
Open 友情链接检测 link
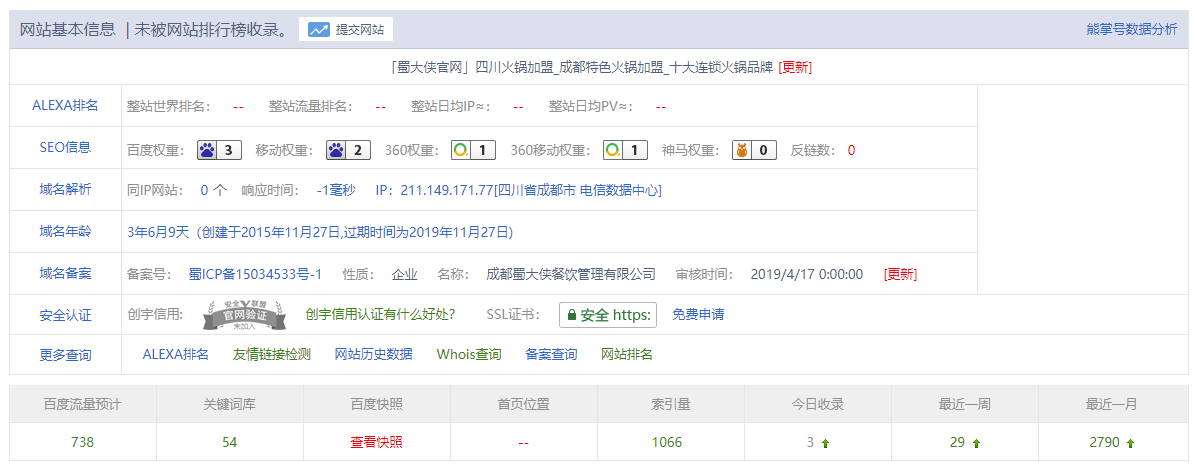click(x=271, y=354)
